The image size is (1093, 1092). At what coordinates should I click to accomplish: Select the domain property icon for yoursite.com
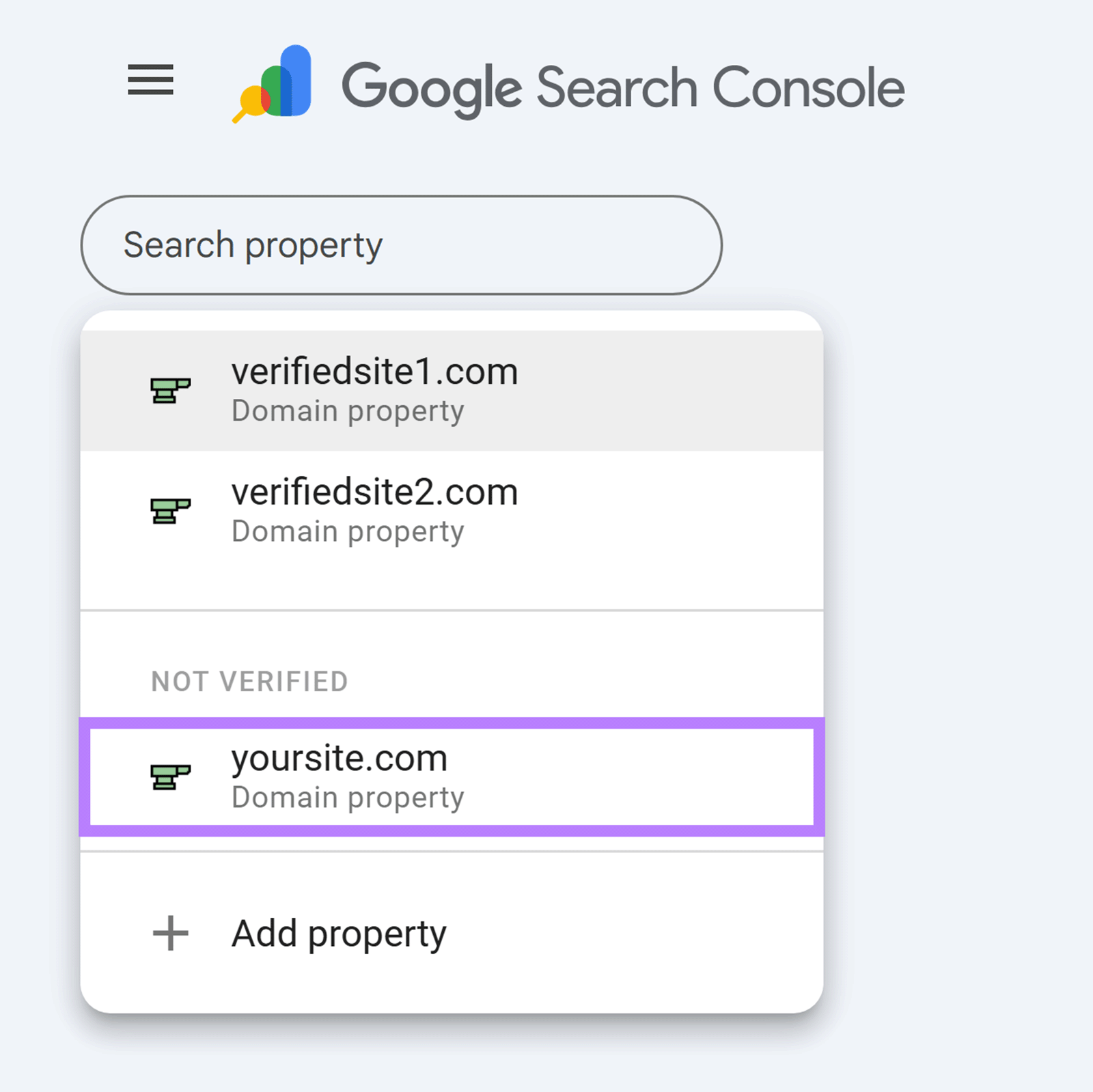pyautogui.click(x=169, y=776)
